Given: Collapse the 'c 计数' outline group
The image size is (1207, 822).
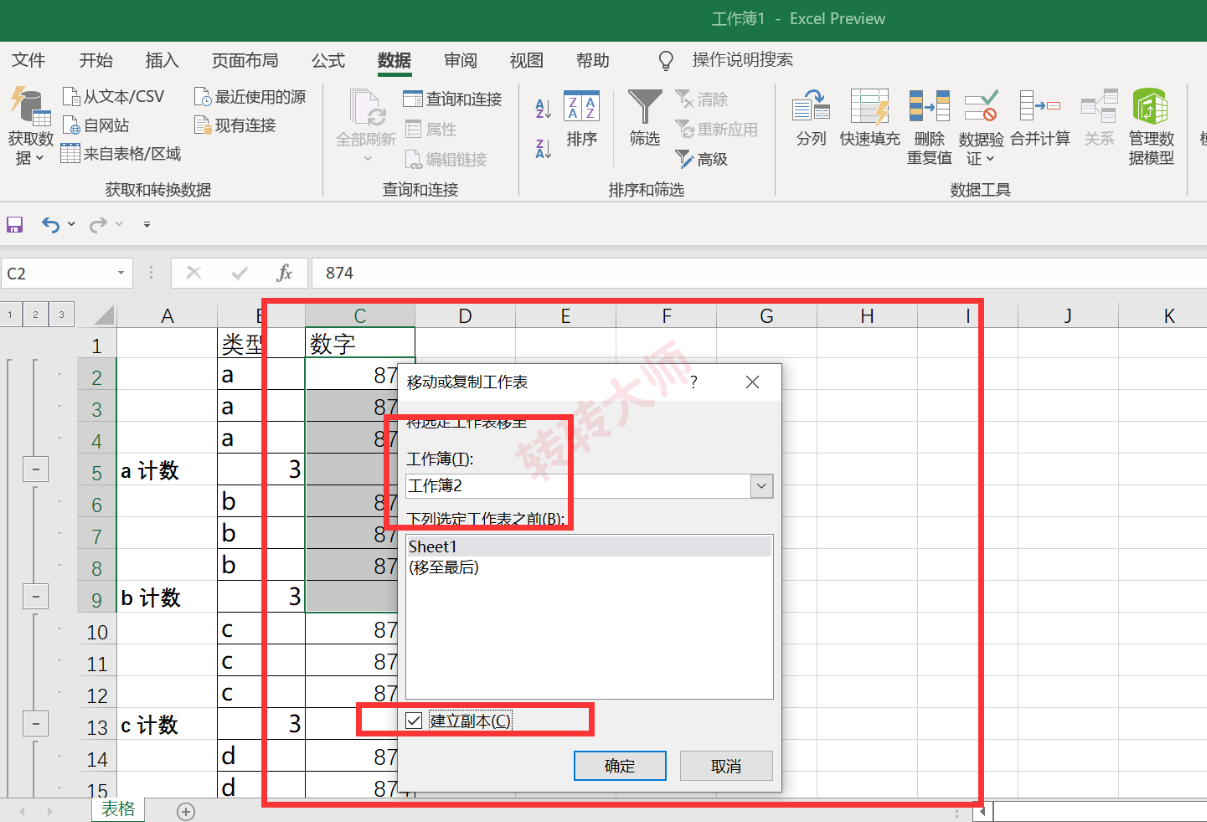Looking at the screenshot, I should pos(35,724).
